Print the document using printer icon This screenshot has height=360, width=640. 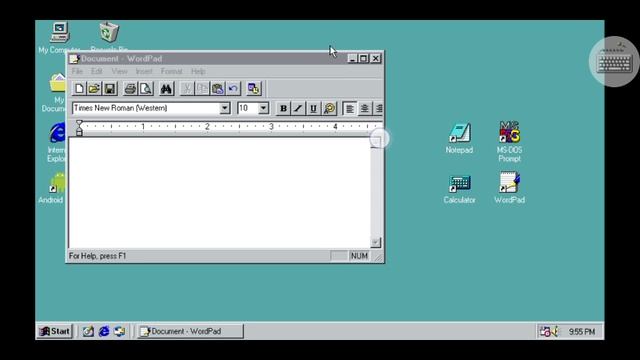[130, 89]
